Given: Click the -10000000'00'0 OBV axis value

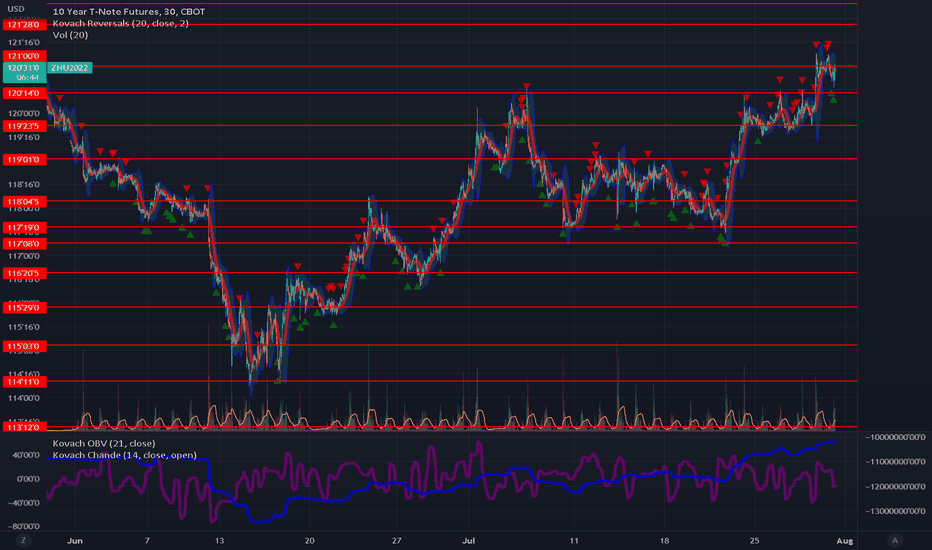Looking at the screenshot, I should [x=896, y=437].
